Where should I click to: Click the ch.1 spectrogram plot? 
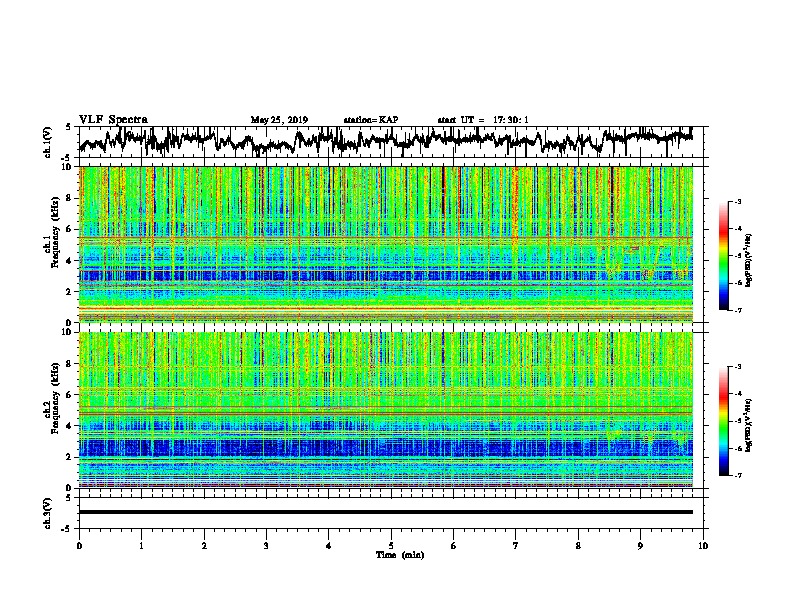point(386,244)
